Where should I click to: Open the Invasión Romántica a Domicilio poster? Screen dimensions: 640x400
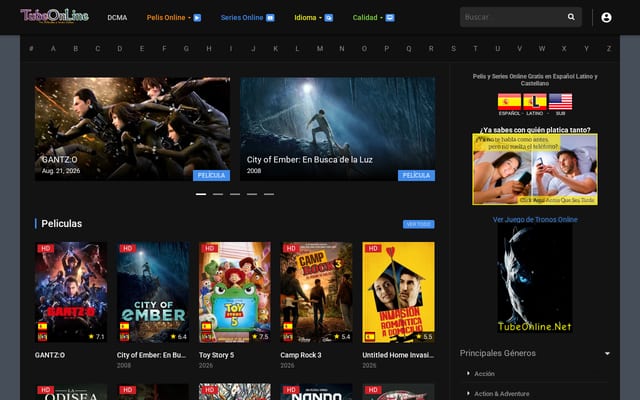coord(398,292)
